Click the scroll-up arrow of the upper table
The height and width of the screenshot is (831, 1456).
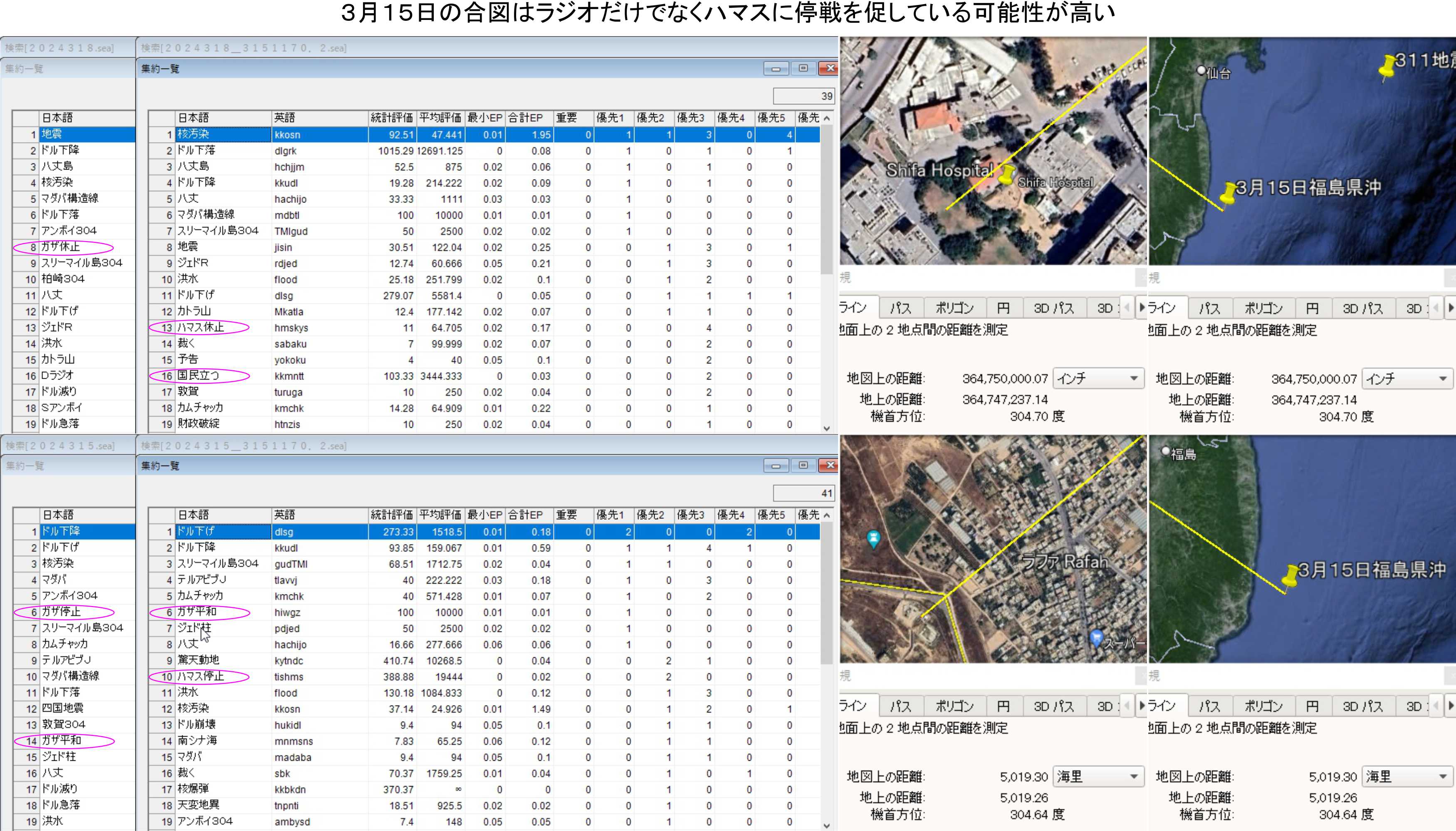coord(827,118)
